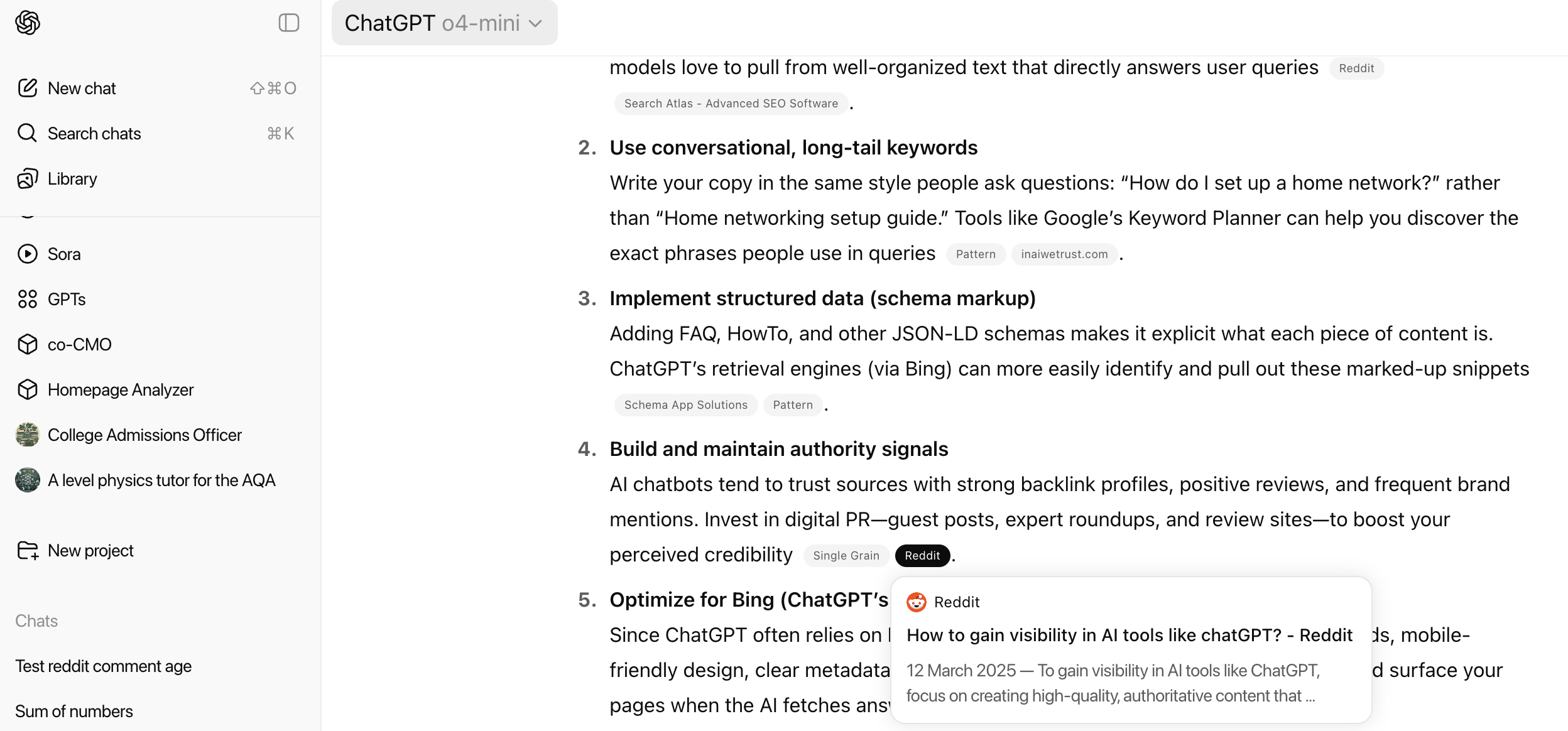This screenshot has width=1568, height=731.
Task: Open the Library images icon
Action: (27, 178)
